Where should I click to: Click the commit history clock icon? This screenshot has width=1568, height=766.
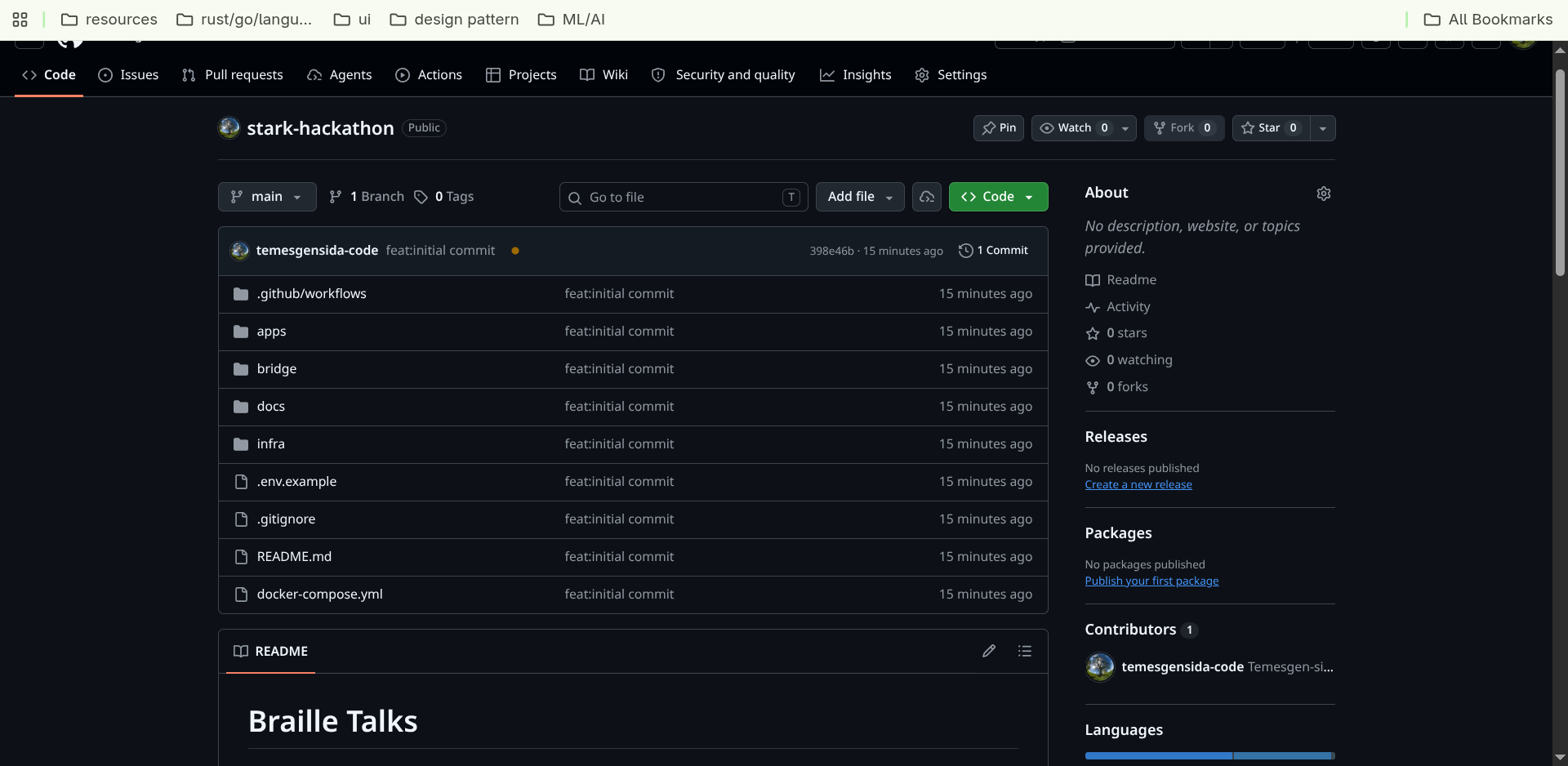pyautogui.click(x=965, y=251)
